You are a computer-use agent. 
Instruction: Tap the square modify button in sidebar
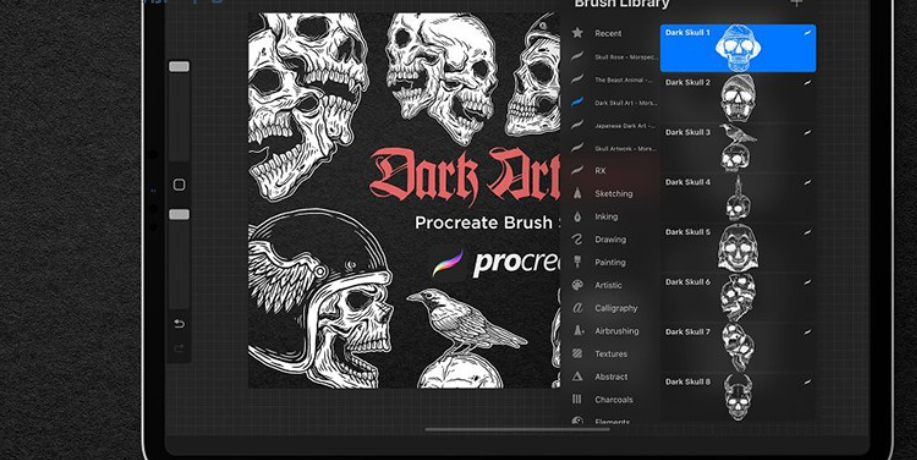tap(180, 185)
